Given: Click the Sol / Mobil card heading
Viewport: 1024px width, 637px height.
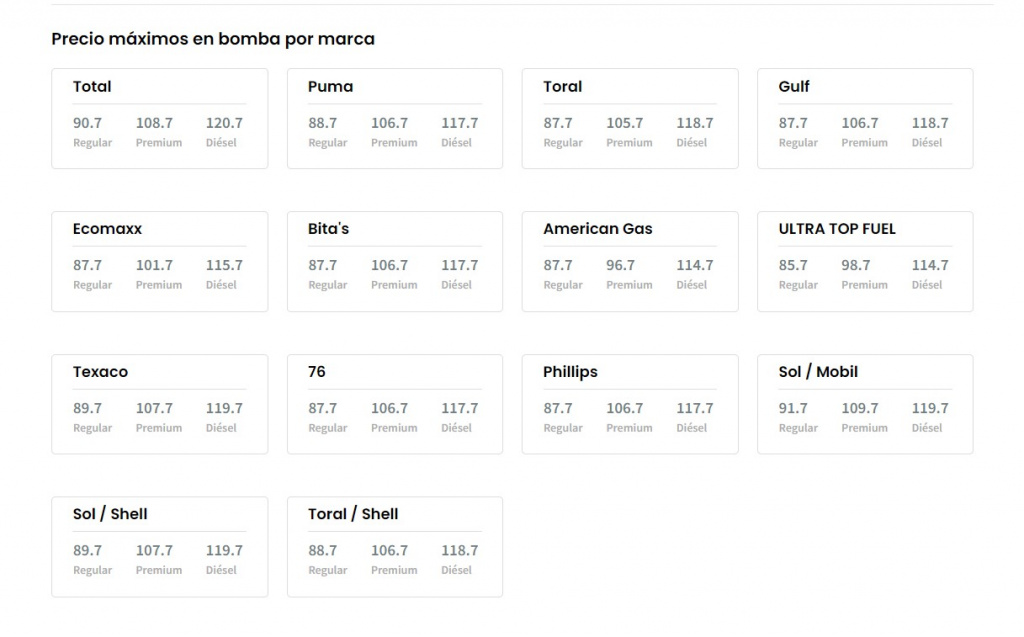Looking at the screenshot, I should tap(818, 372).
